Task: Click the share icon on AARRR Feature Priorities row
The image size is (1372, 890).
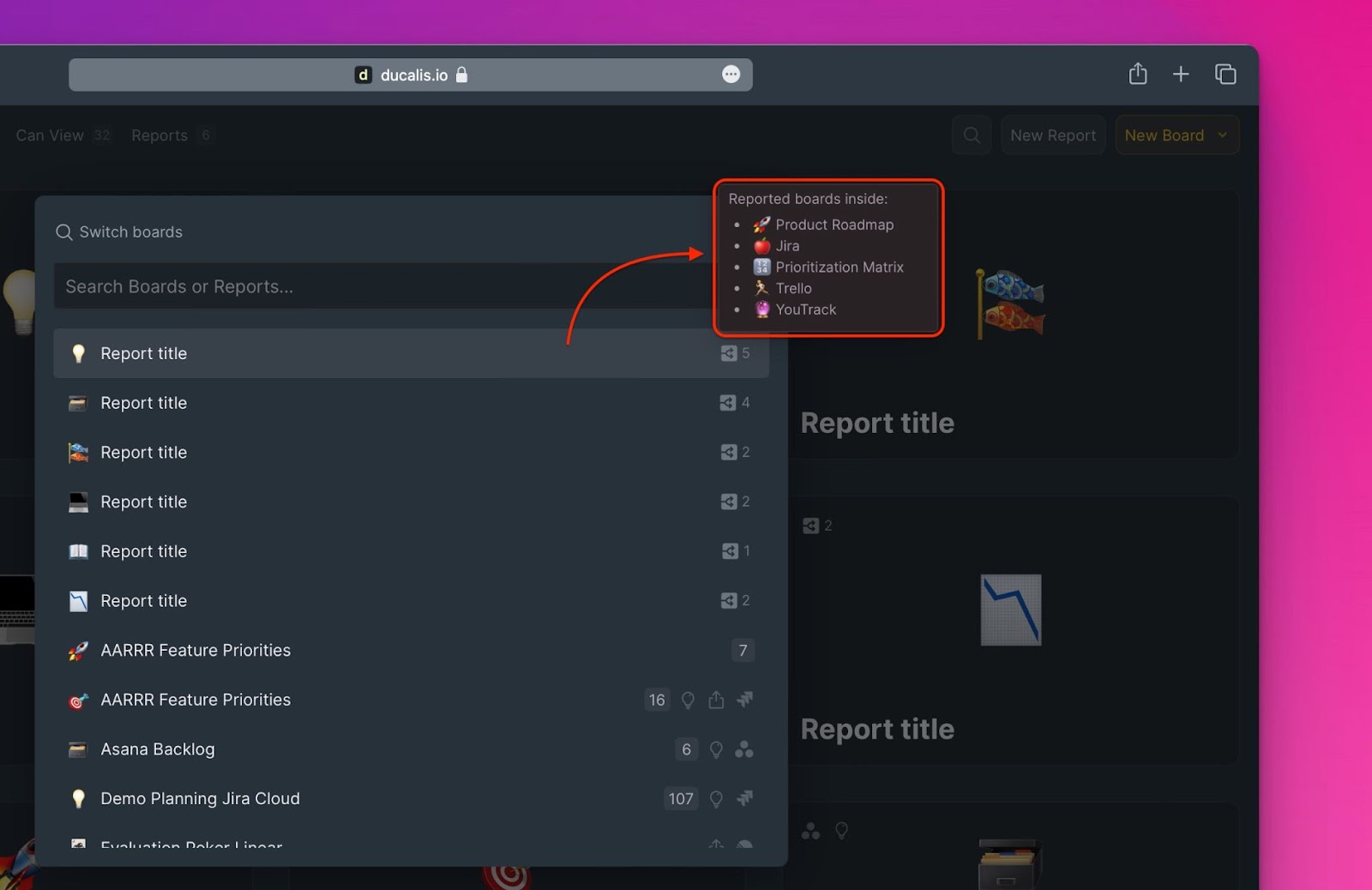Action: coord(716,701)
